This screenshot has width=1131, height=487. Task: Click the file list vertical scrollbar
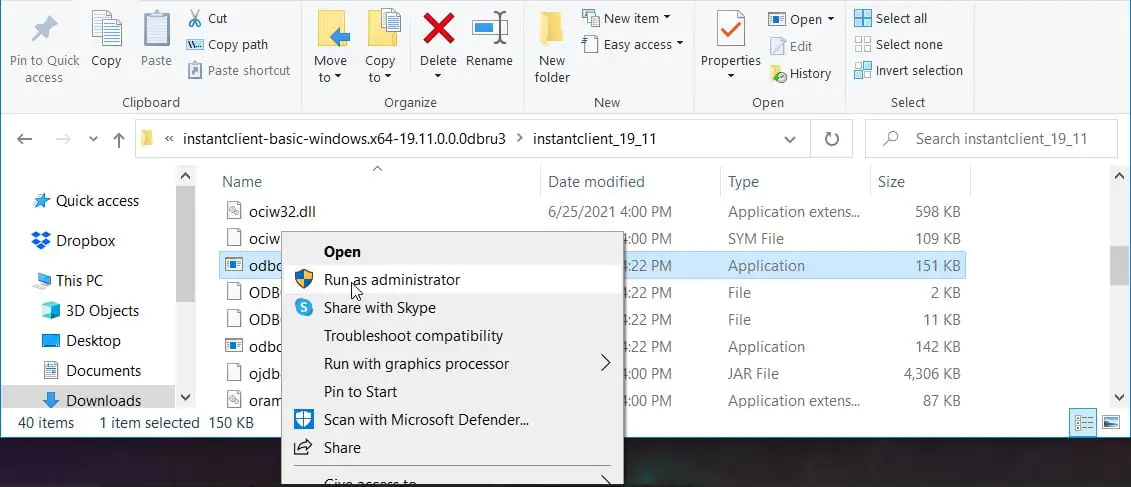pyautogui.click(x=1118, y=266)
